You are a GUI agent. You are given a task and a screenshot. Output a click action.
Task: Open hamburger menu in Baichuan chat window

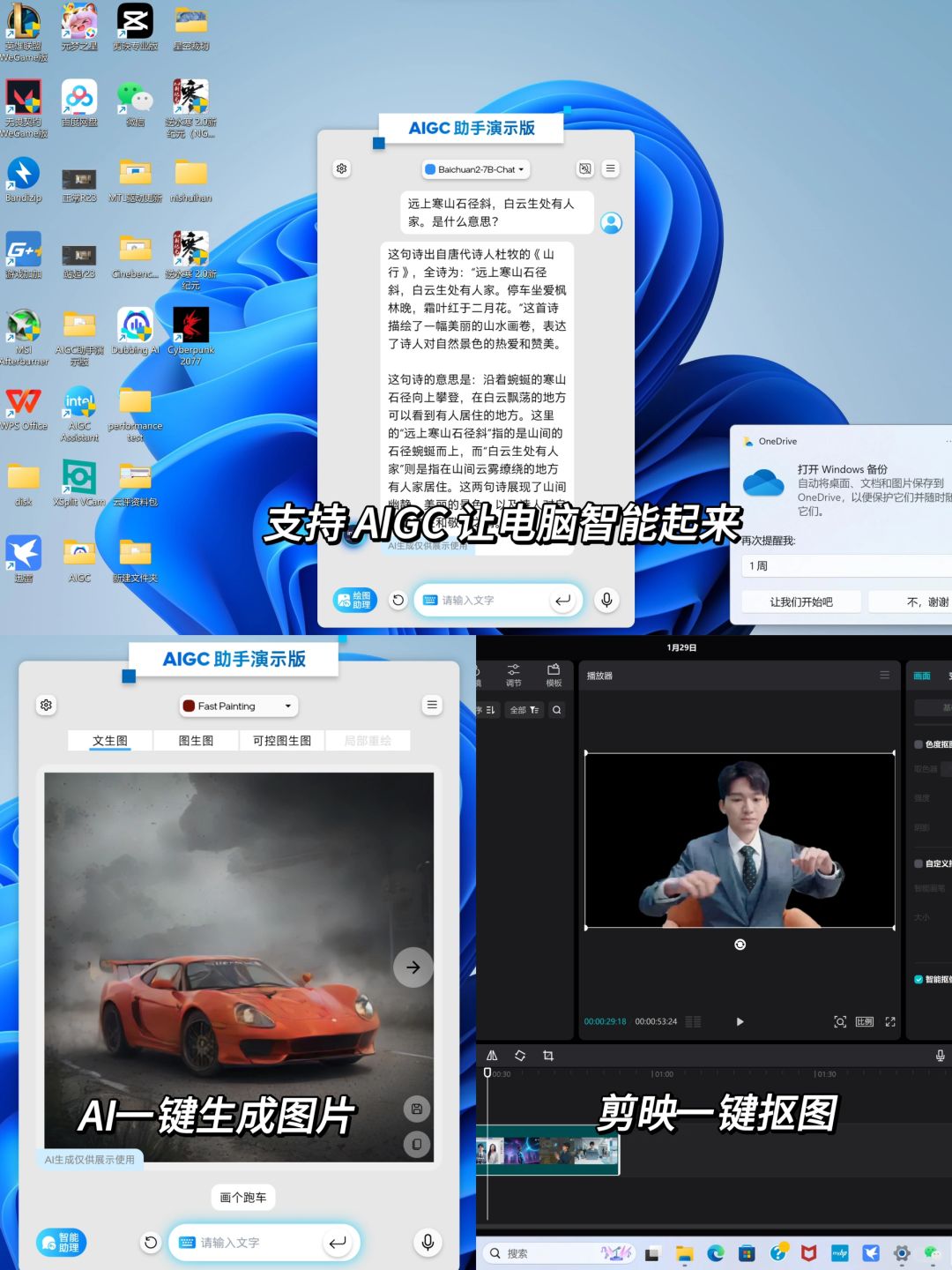click(610, 168)
